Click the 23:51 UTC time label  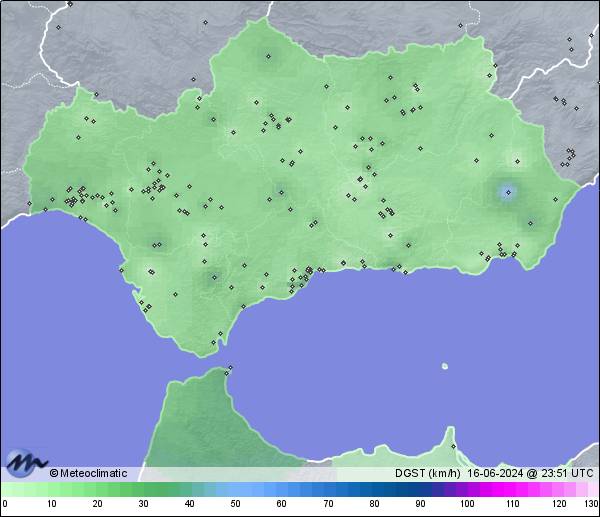tap(567, 473)
